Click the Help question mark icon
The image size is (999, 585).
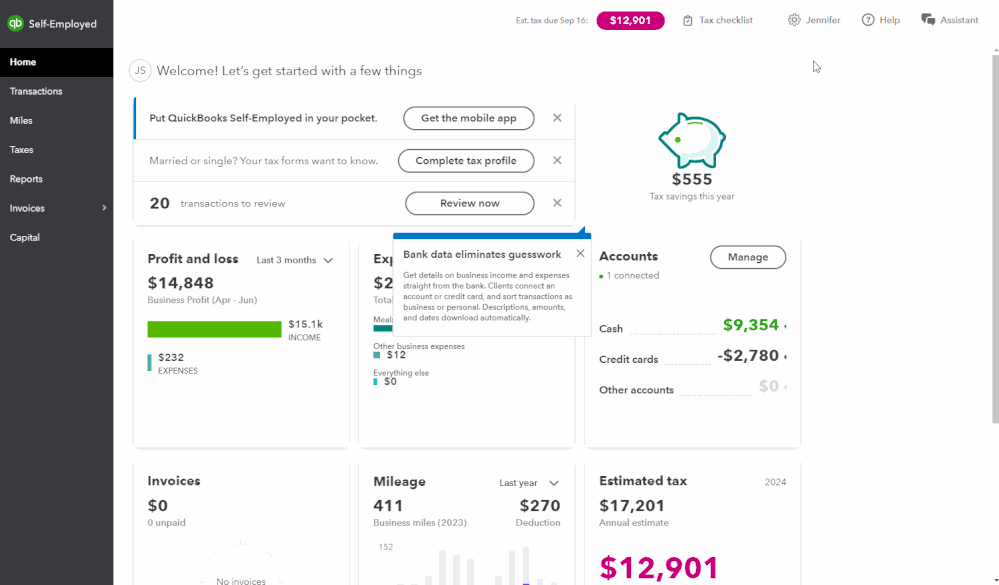coord(868,20)
